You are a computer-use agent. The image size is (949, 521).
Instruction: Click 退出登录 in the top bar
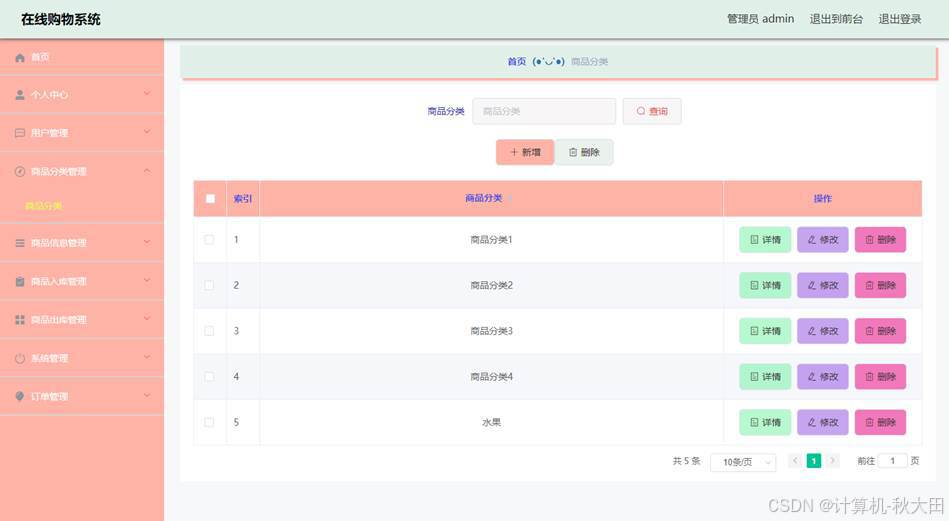[899, 19]
